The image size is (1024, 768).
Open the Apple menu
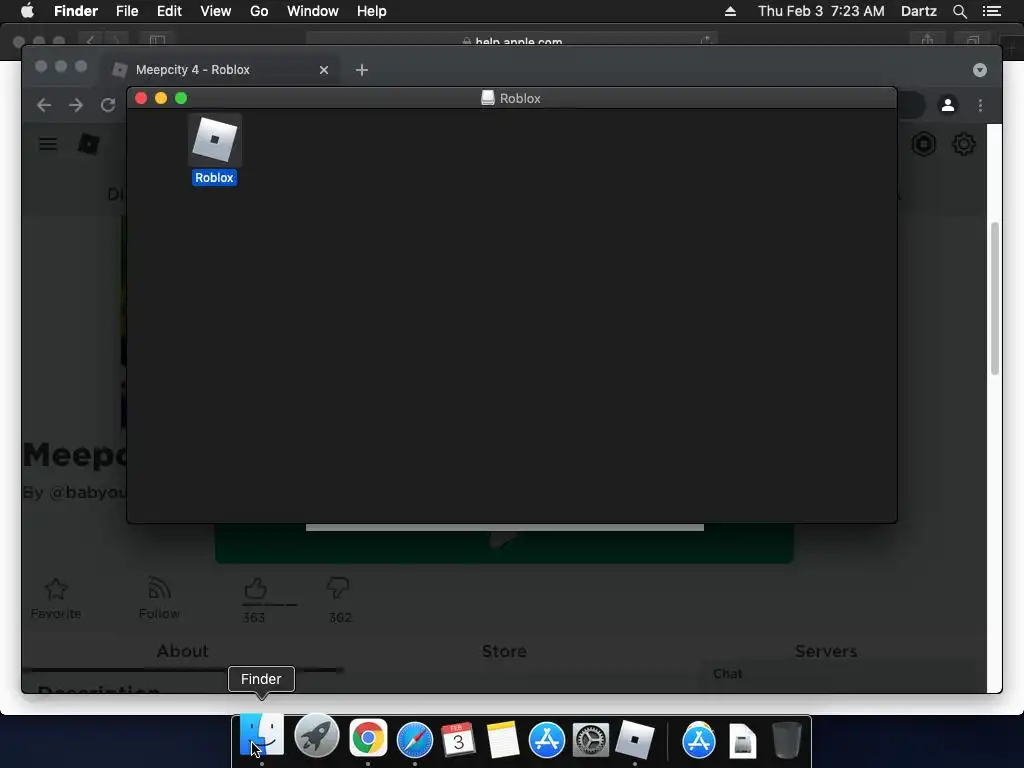[27, 11]
